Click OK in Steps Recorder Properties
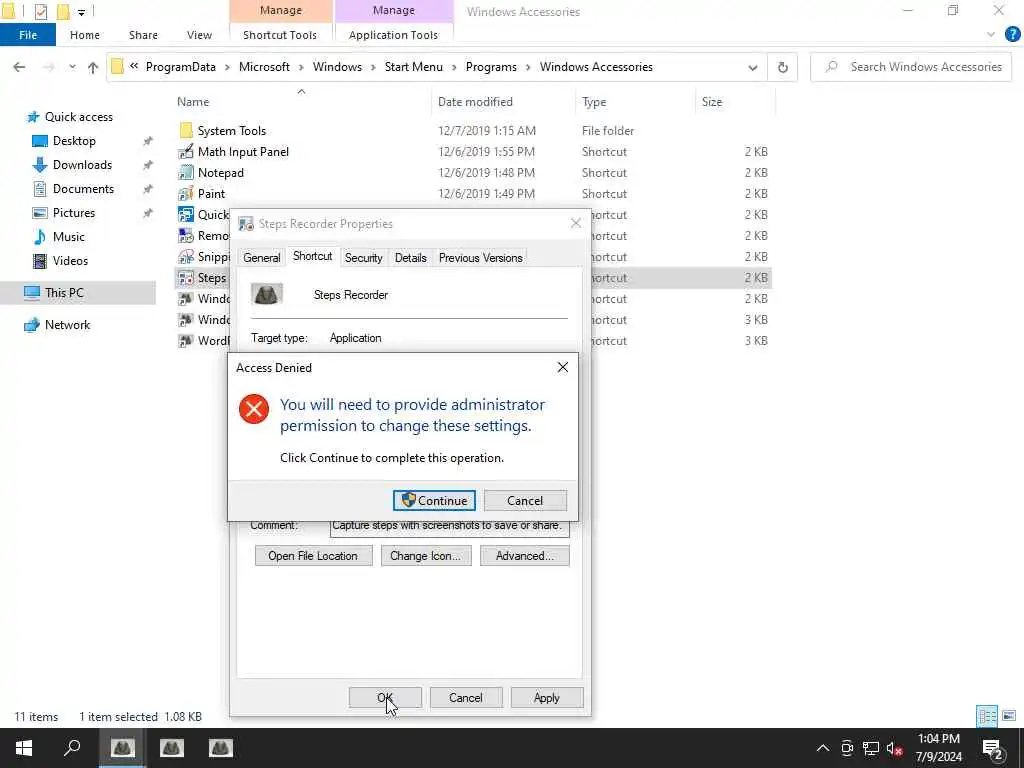The height and width of the screenshot is (768, 1024). pos(385,697)
